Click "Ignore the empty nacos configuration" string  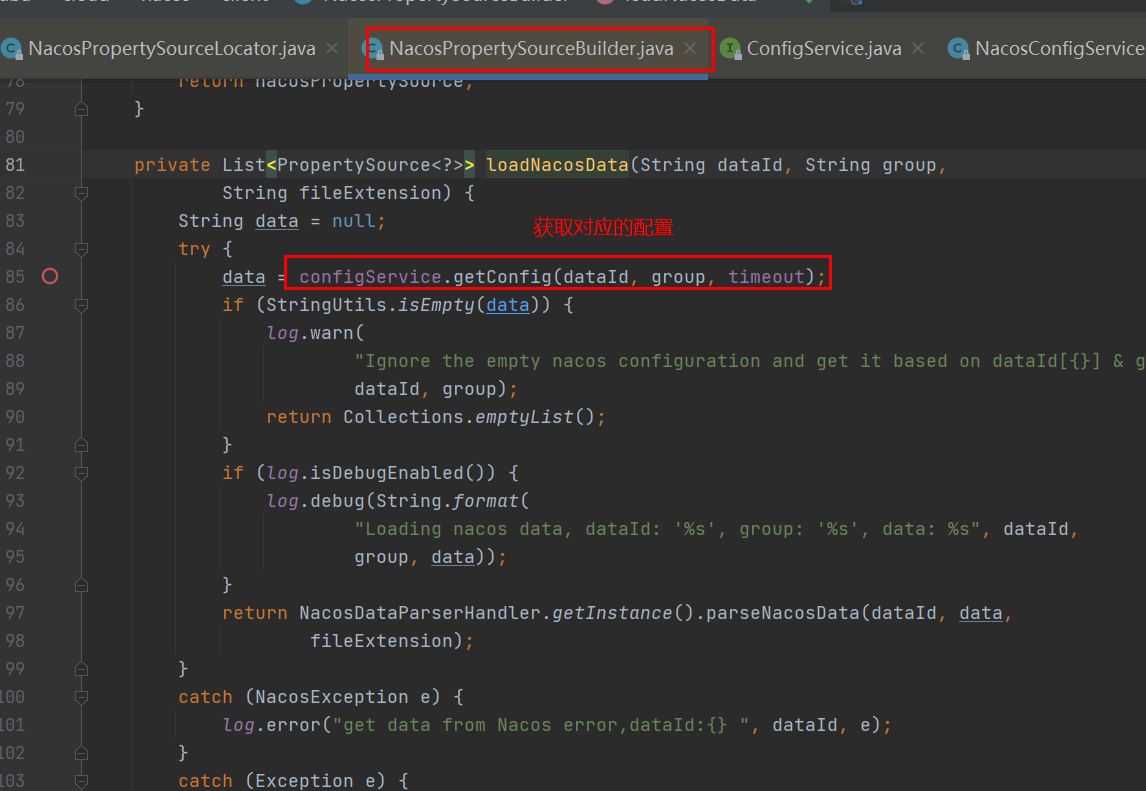(750, 361)
